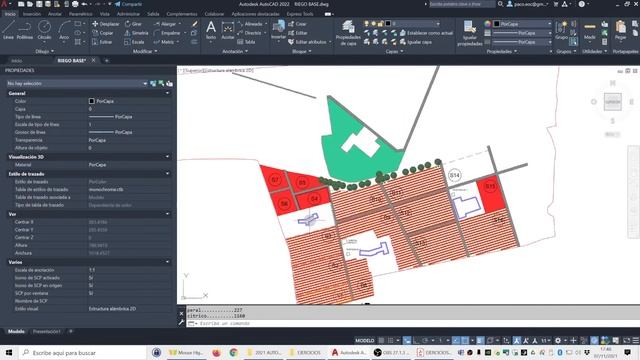The image size is (640, 360).
Task: Collapse the Estilo de trazado section
Action: pos(167,173)
